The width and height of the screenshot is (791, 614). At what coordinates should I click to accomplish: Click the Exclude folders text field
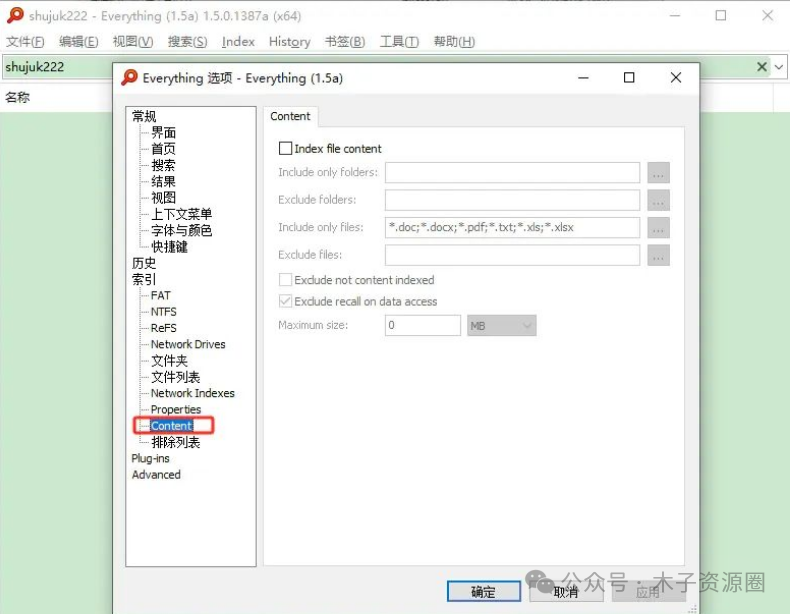point(512,200)
